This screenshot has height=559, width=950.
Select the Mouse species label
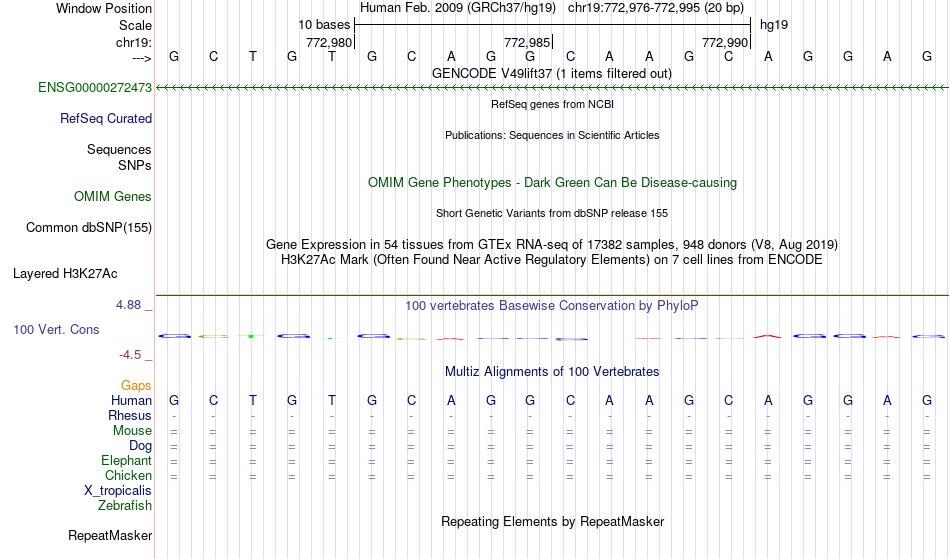tap(132, 431)
